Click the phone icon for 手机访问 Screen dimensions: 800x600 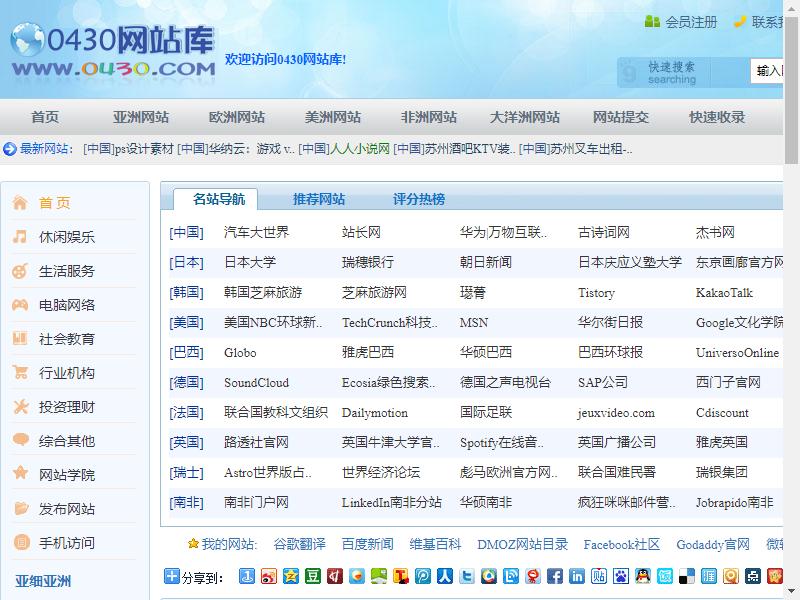pyautogui.click(x=21, y=542)
